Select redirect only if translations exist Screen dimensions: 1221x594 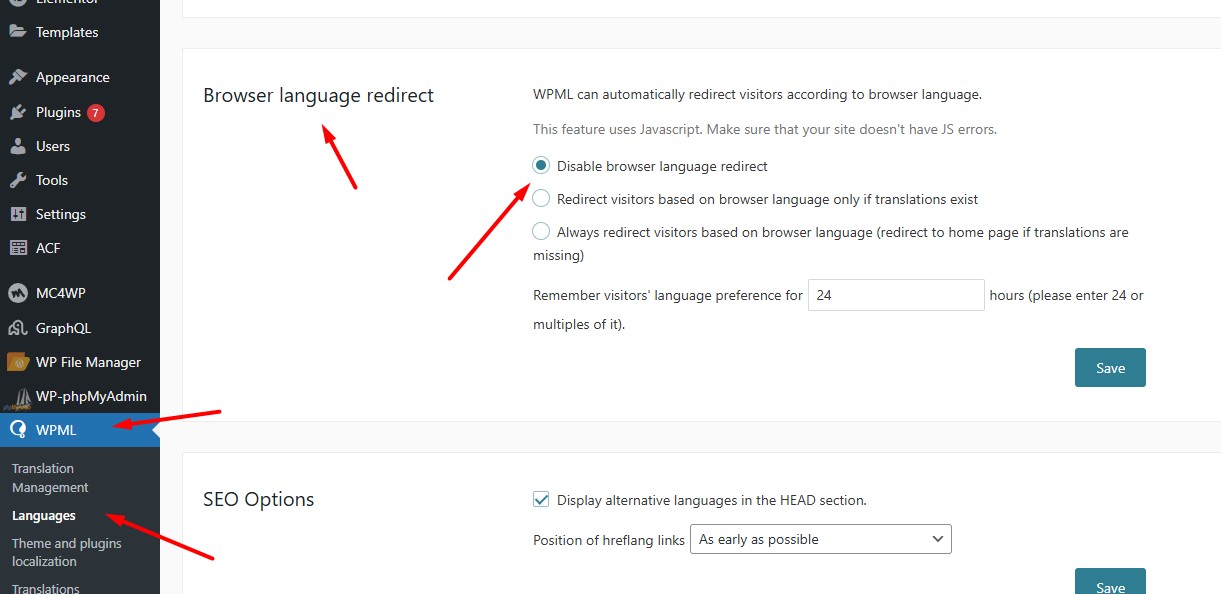point(541,198)
